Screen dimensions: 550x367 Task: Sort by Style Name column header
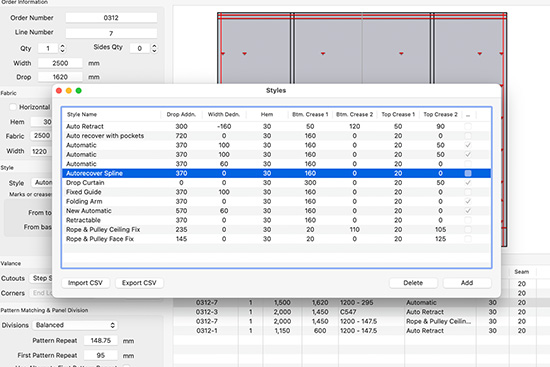82,114
